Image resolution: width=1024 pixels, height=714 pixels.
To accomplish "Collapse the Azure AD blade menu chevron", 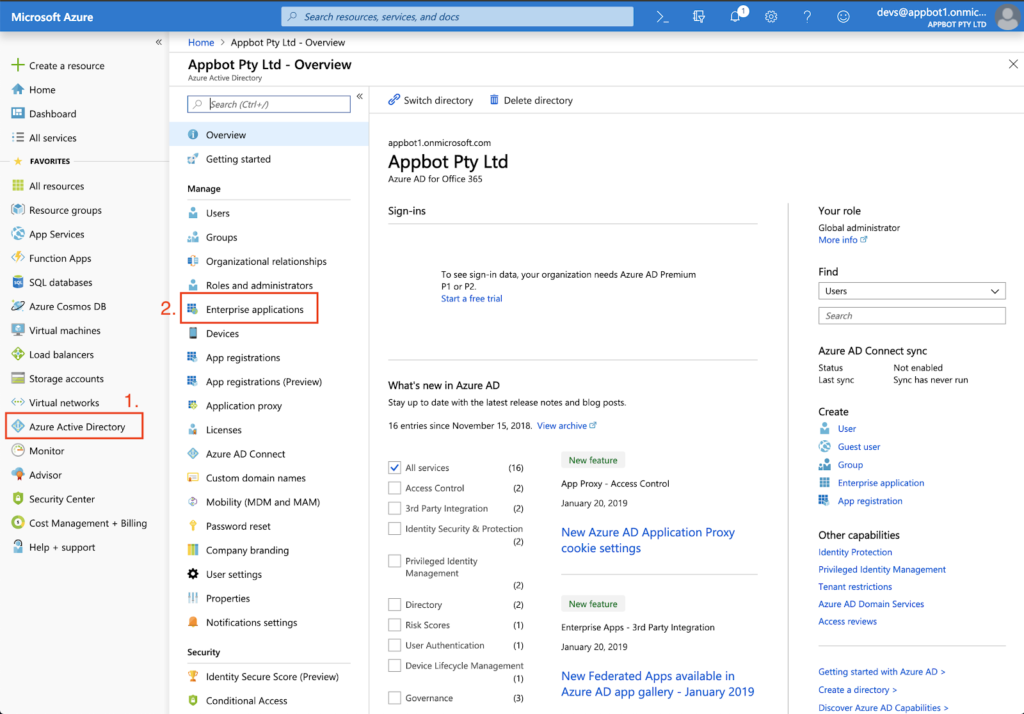I will (359, 97).
